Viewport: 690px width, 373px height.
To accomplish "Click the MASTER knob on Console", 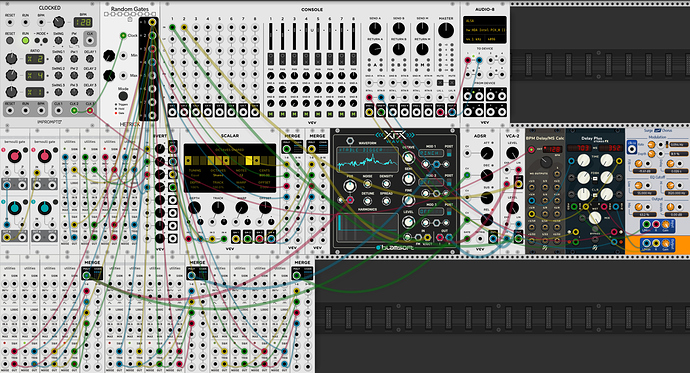I will 446,30.
